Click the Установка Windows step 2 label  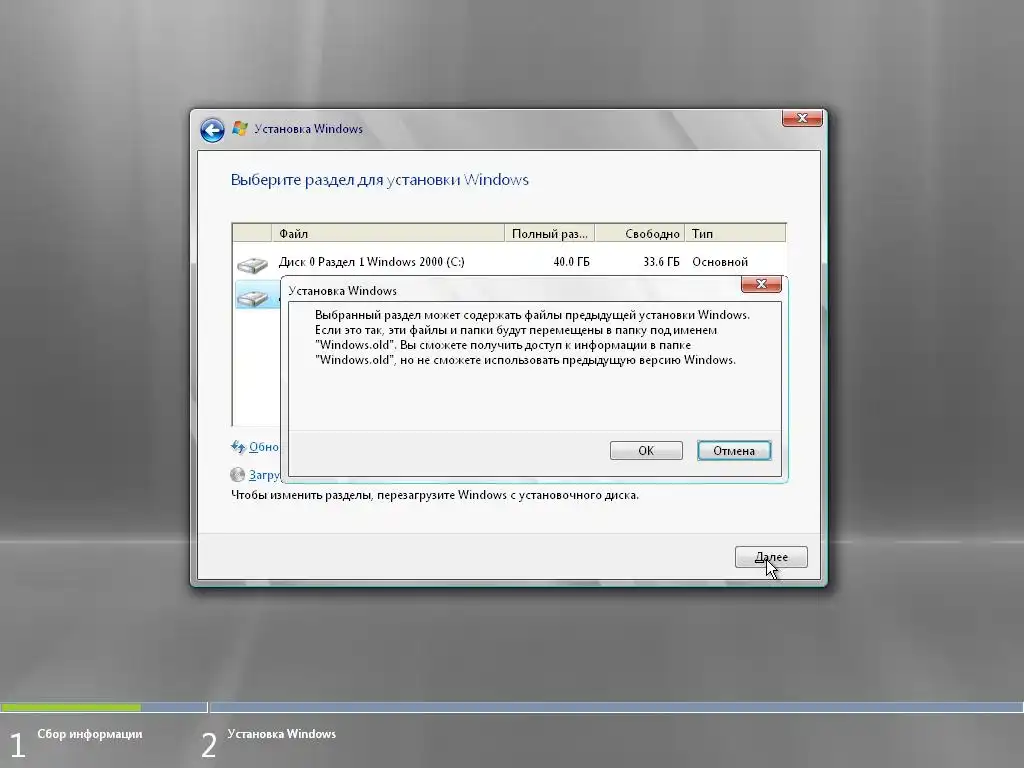click(281, 734)
